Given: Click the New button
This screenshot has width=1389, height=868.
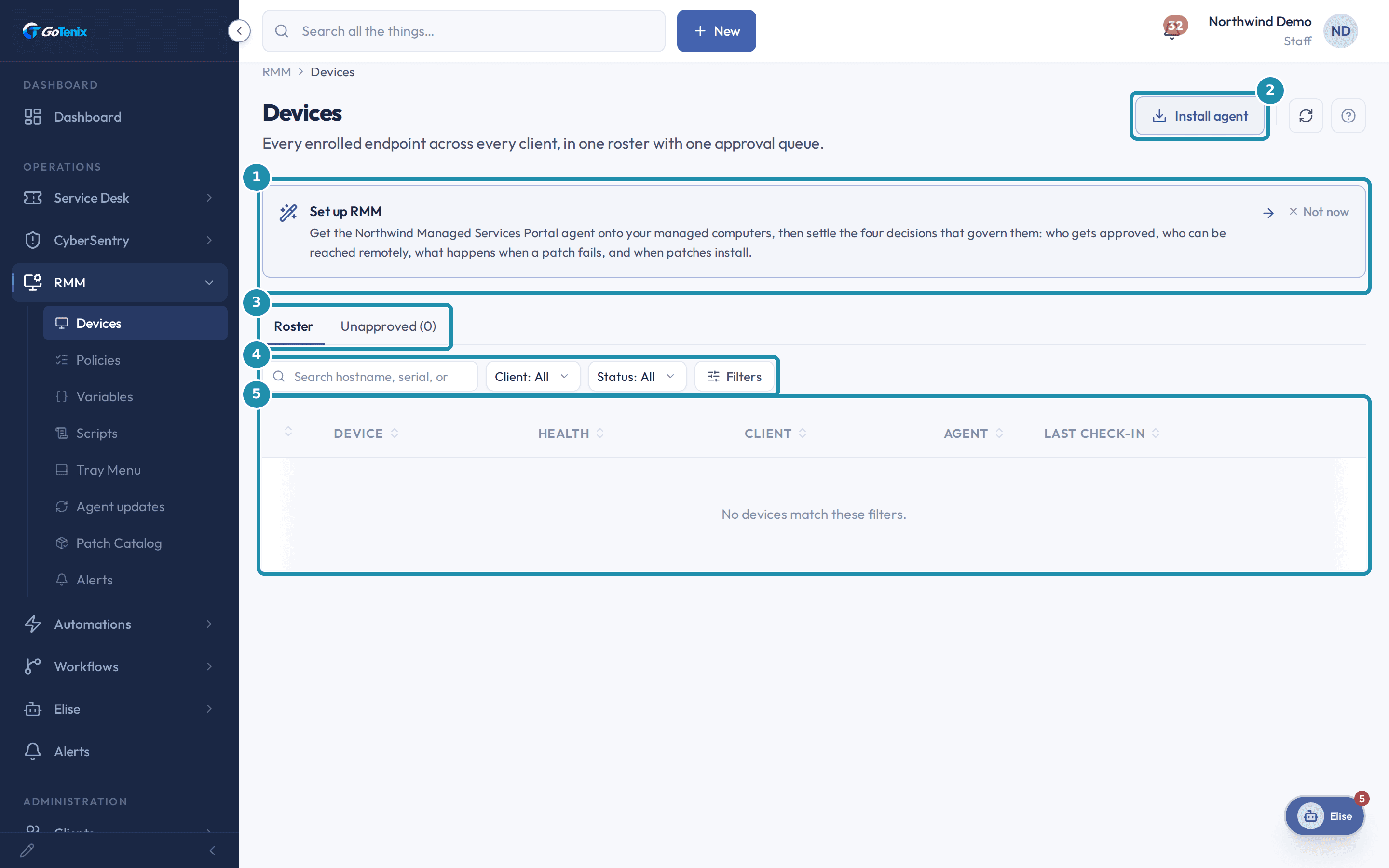Looking at the screenshot, I should [716, 31].
